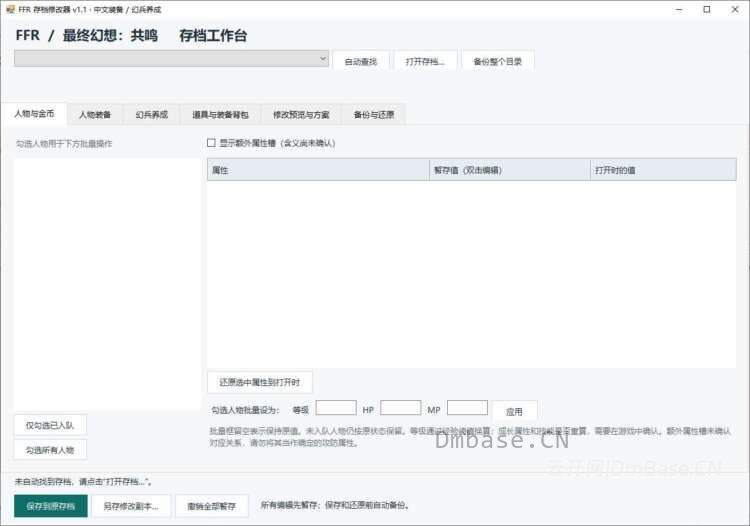Screen dimensions: 750x526
Task: Focus the HP input field
Action: coord(401,408)
